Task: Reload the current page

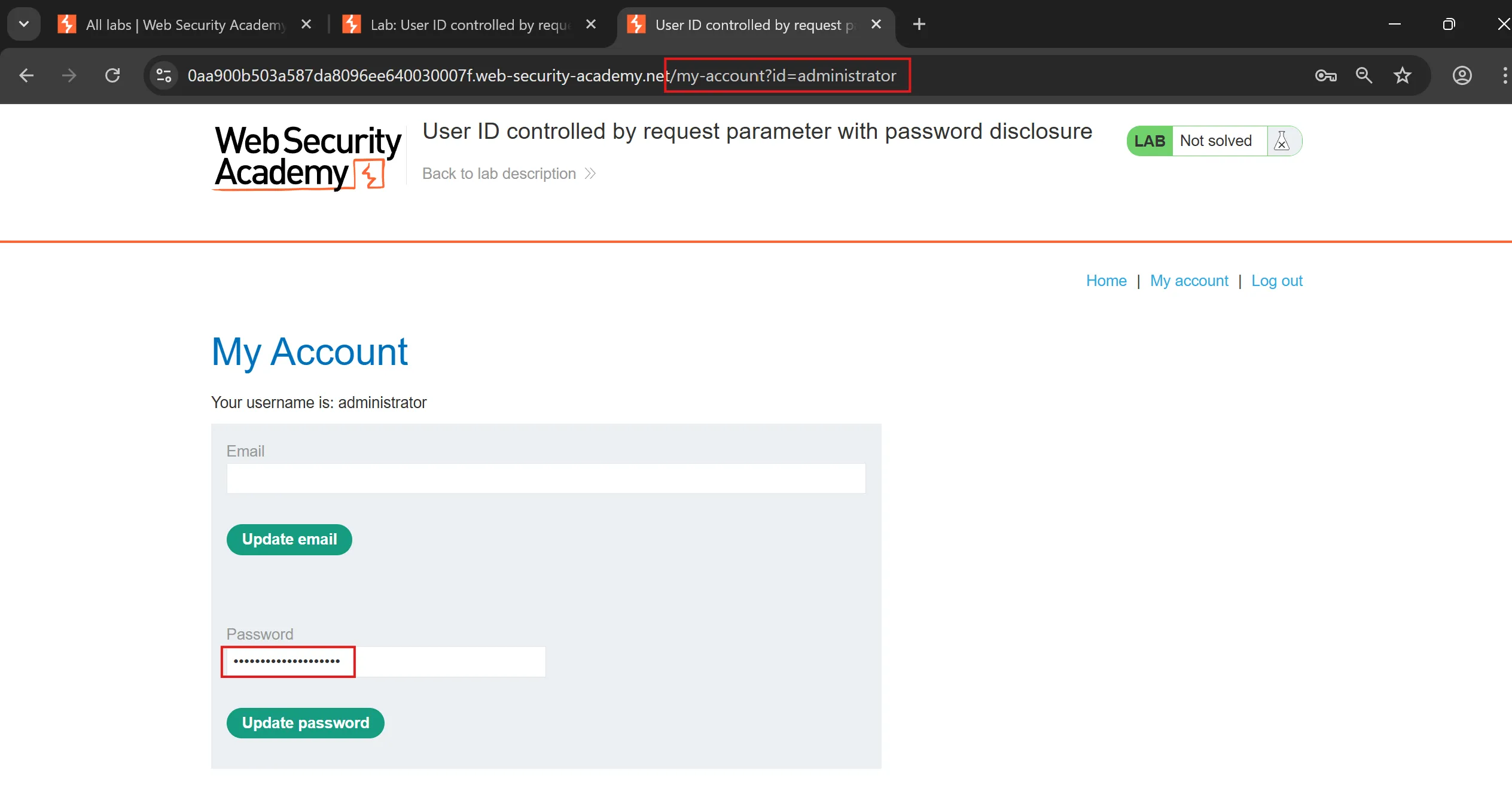Action: click(x=112, y=75)
